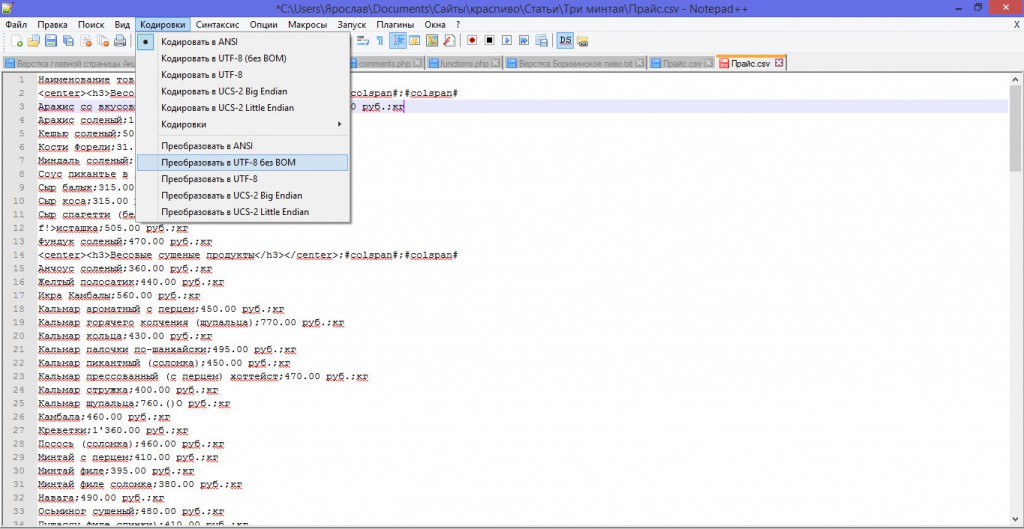This screenshot has height=529, width=1024.
Task: Start macro recording with the red dot icon
Action: [471, 41]
